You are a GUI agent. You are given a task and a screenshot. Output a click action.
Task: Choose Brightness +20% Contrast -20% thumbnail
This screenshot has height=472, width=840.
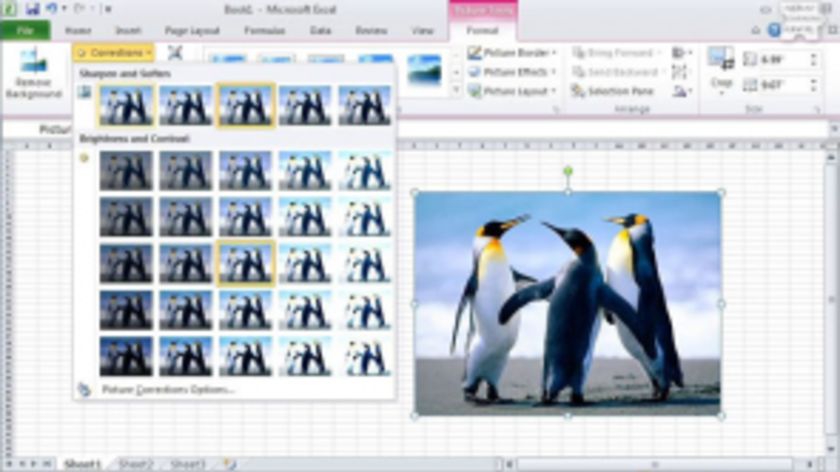pos(305,217)
